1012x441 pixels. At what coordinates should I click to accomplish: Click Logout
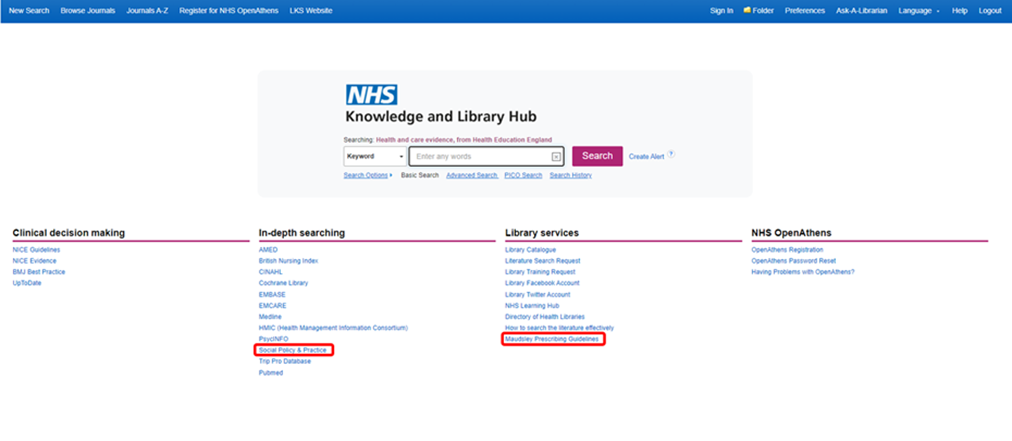point(990,10)
